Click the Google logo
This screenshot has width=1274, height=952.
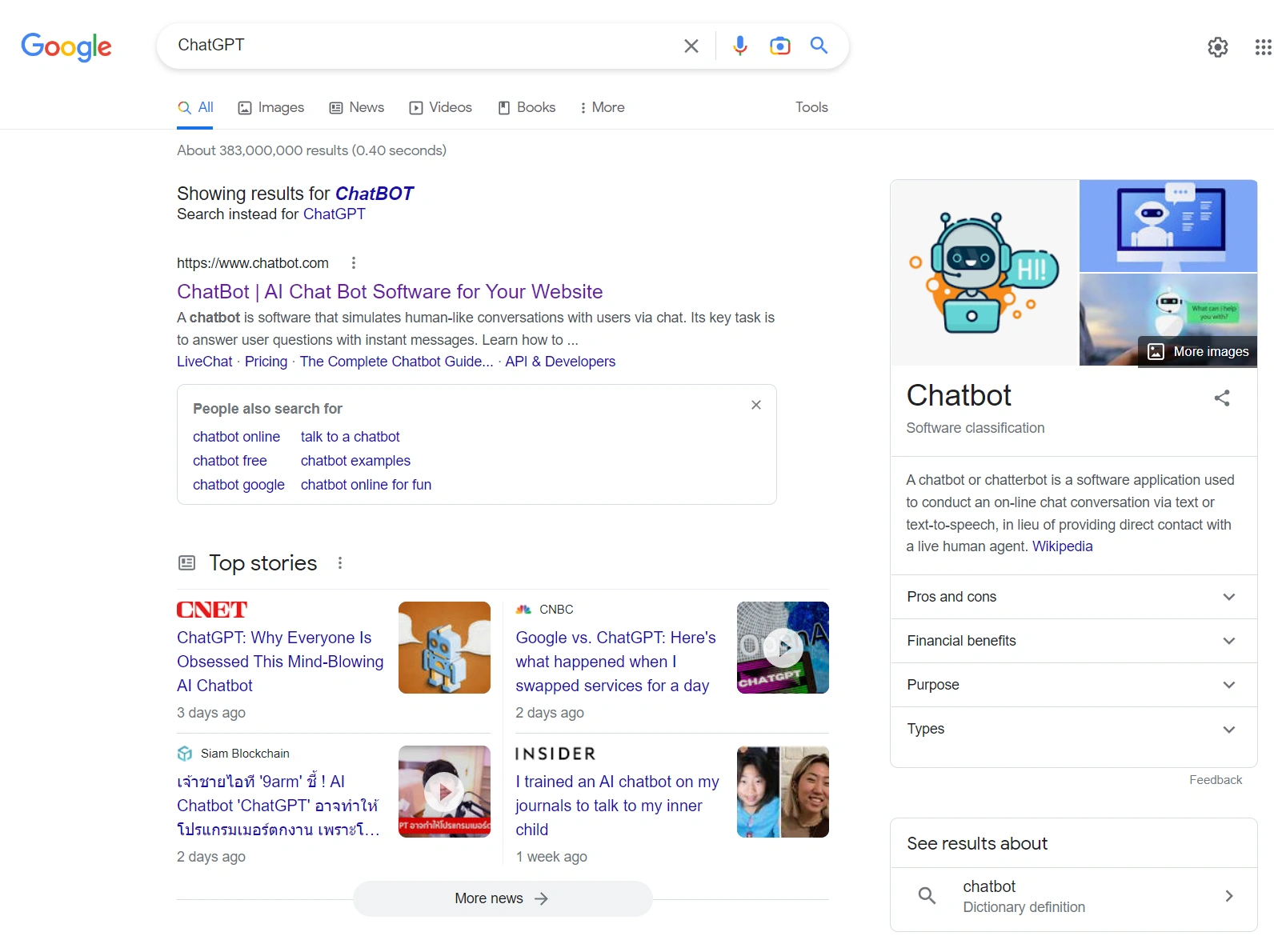[x=66, y=47]
